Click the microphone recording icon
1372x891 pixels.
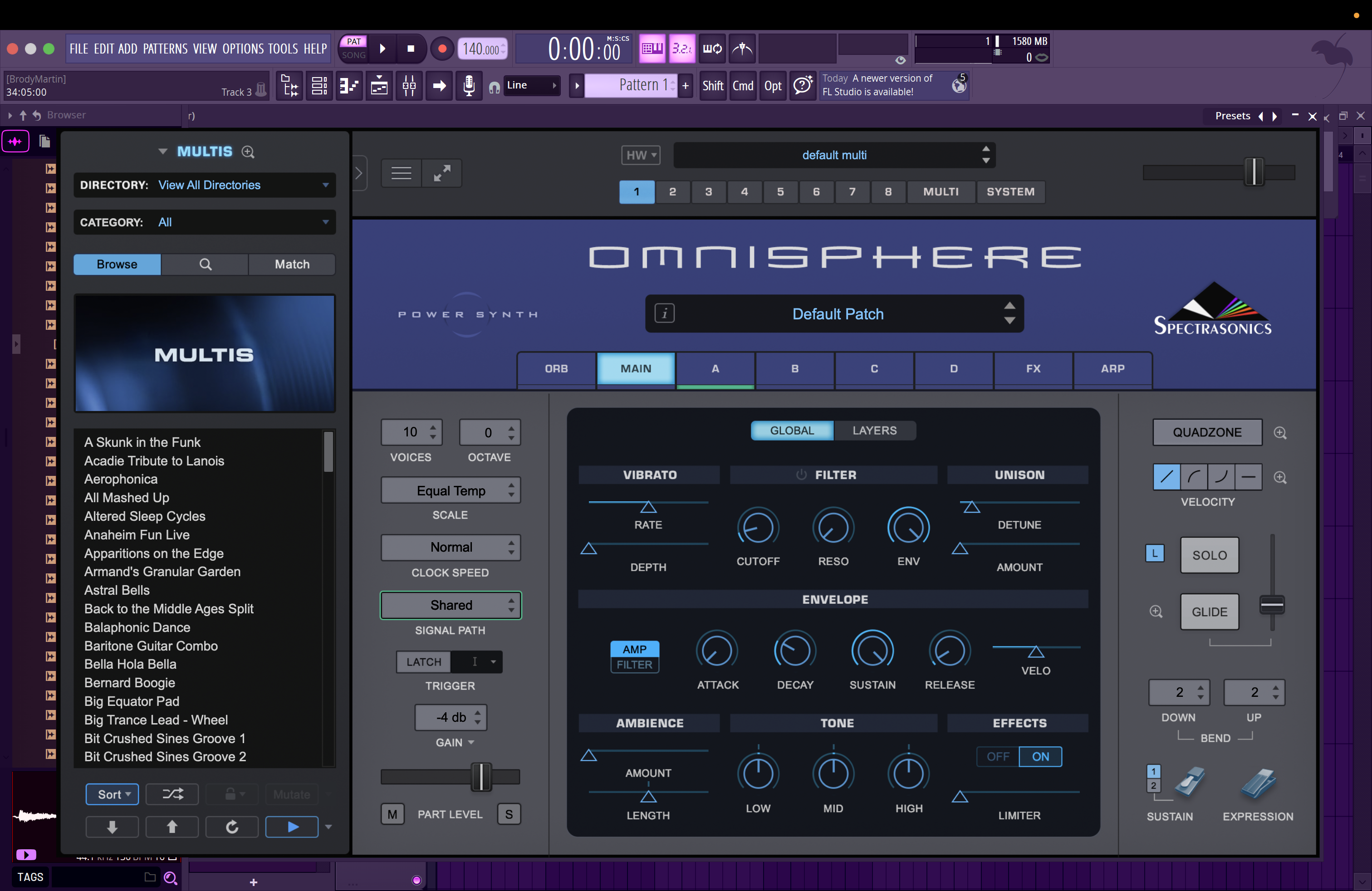tap(469, 87)
